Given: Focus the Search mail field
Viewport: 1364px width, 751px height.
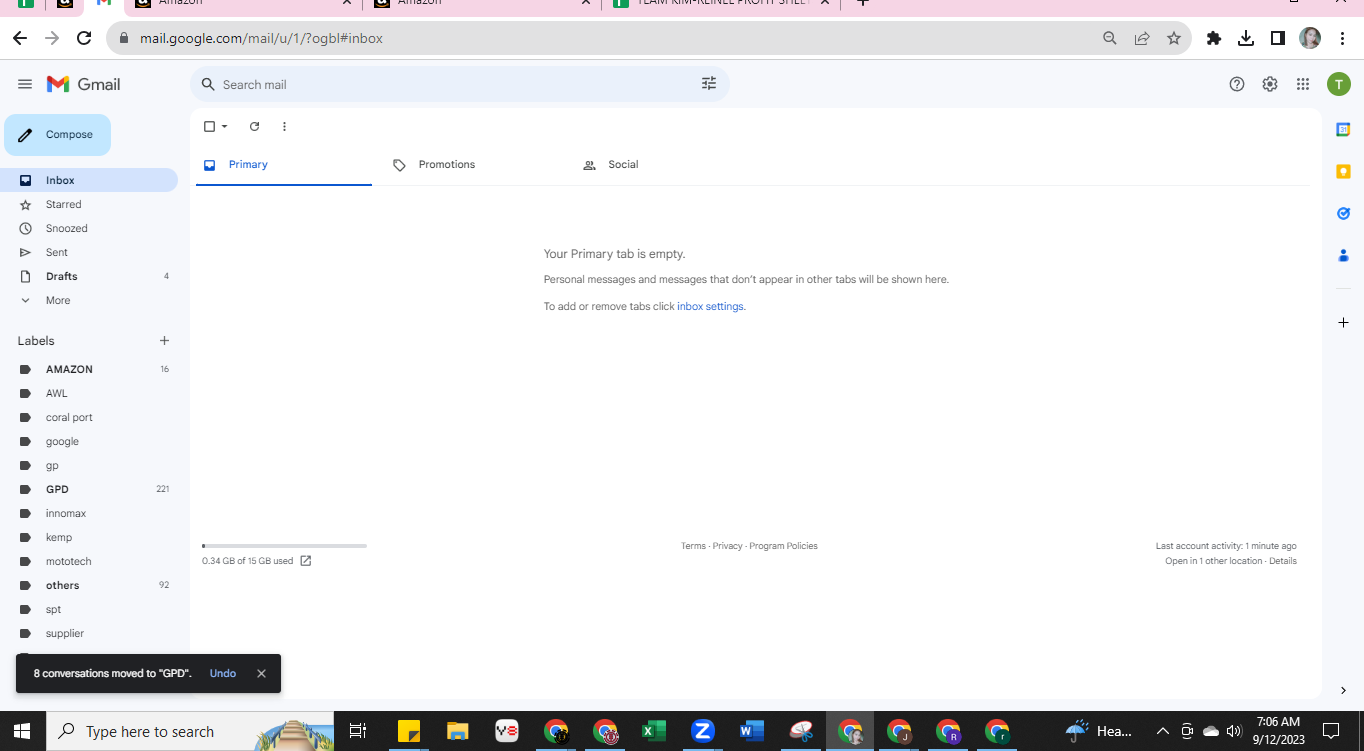Looking at the screenshot, I should point(459,84).
